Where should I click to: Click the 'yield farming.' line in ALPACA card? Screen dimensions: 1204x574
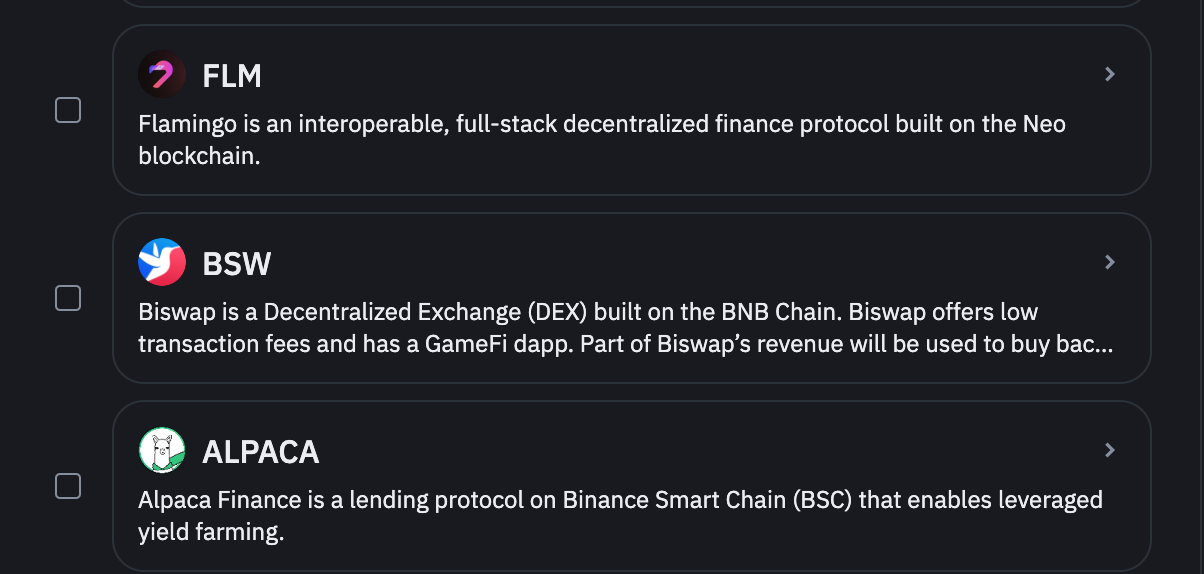[211, 532]
